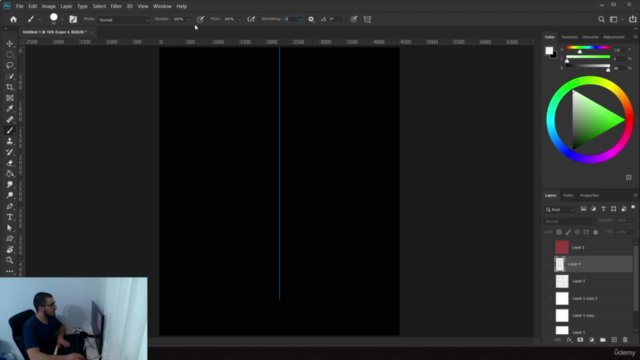Image resolution: width=640 pixels, height=360 pixels.
Task: Open the File menu
Action: pyautogui.click(x=20, y=7)
